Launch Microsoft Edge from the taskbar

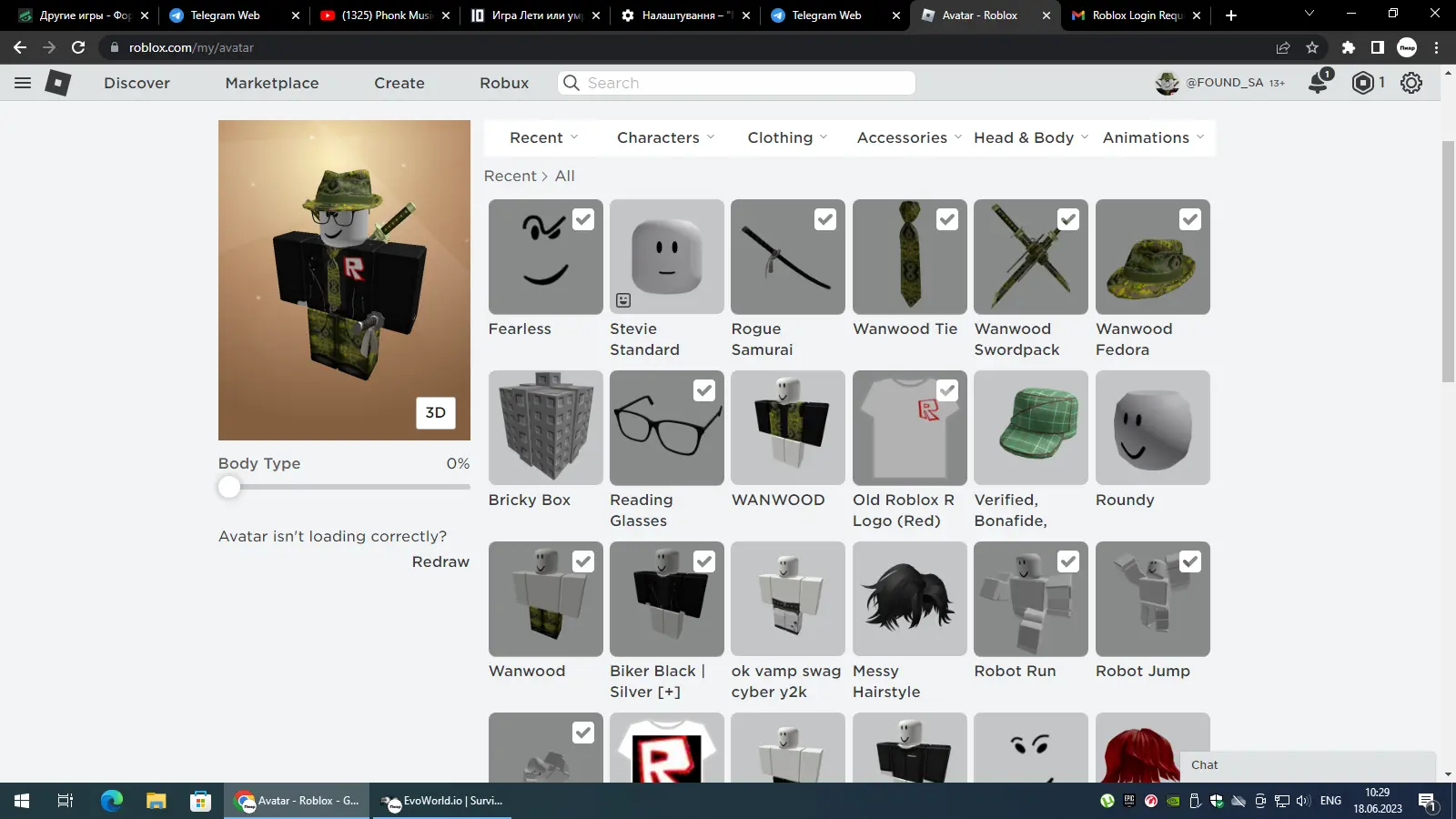point(111,801)
